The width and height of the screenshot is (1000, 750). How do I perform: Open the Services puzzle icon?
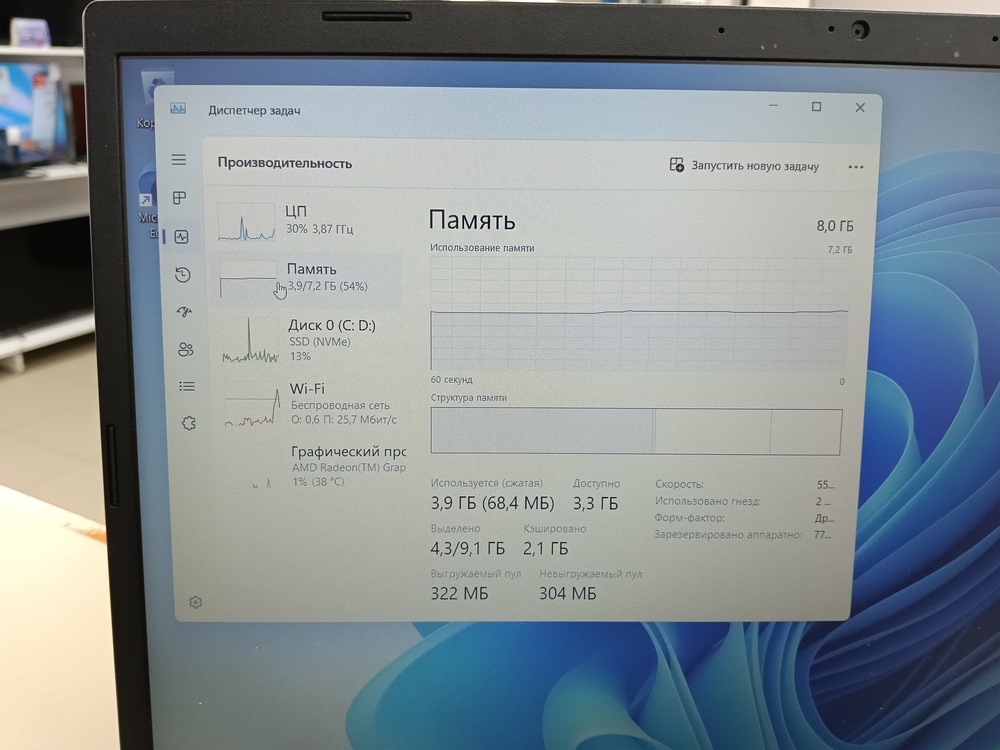click(x=189, y=423)
